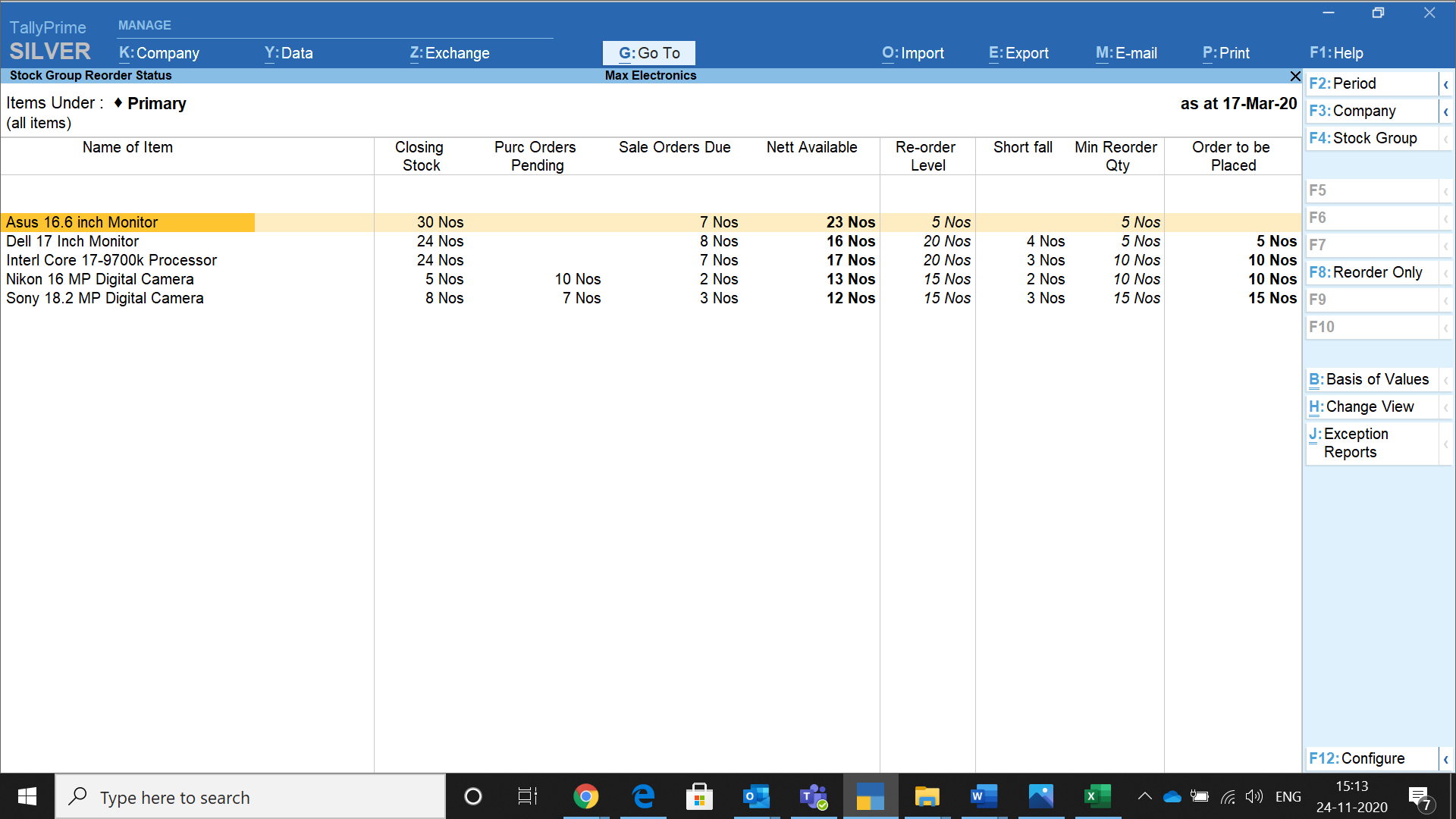This screenshot has height=819, width=1456.
Task: Select Dell 17 Inch Monitor row item
Action: tap(127, 241)
